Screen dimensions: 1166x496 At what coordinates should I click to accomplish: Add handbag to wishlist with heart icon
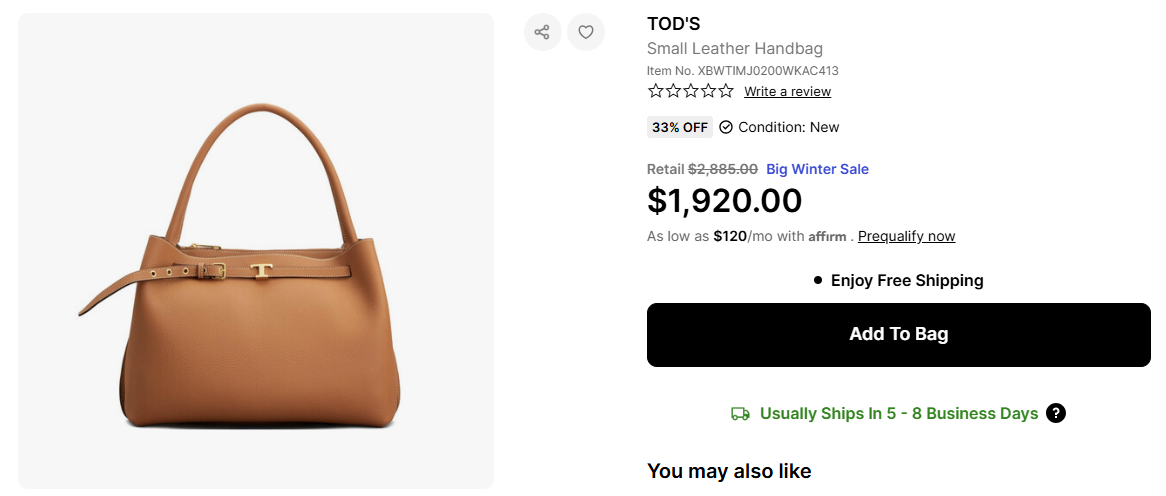point(586,32)
